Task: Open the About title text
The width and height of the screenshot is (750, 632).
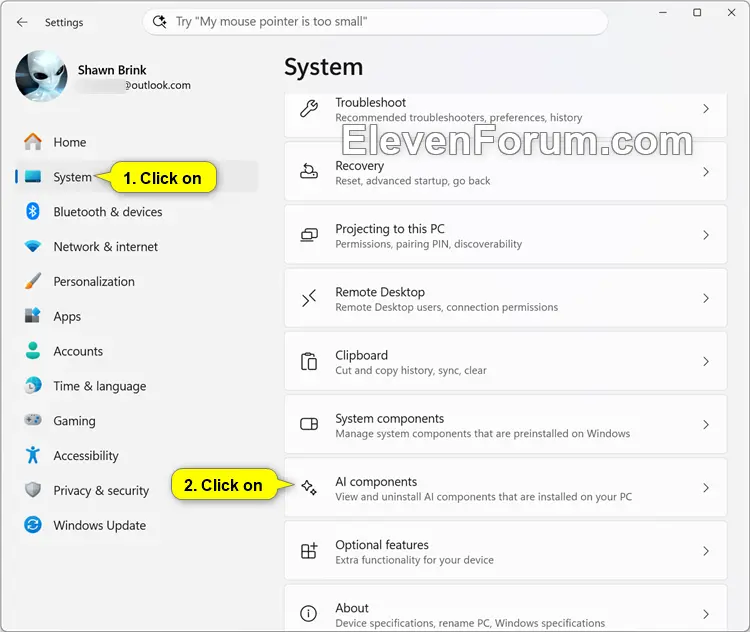Action: pos(352,608)
